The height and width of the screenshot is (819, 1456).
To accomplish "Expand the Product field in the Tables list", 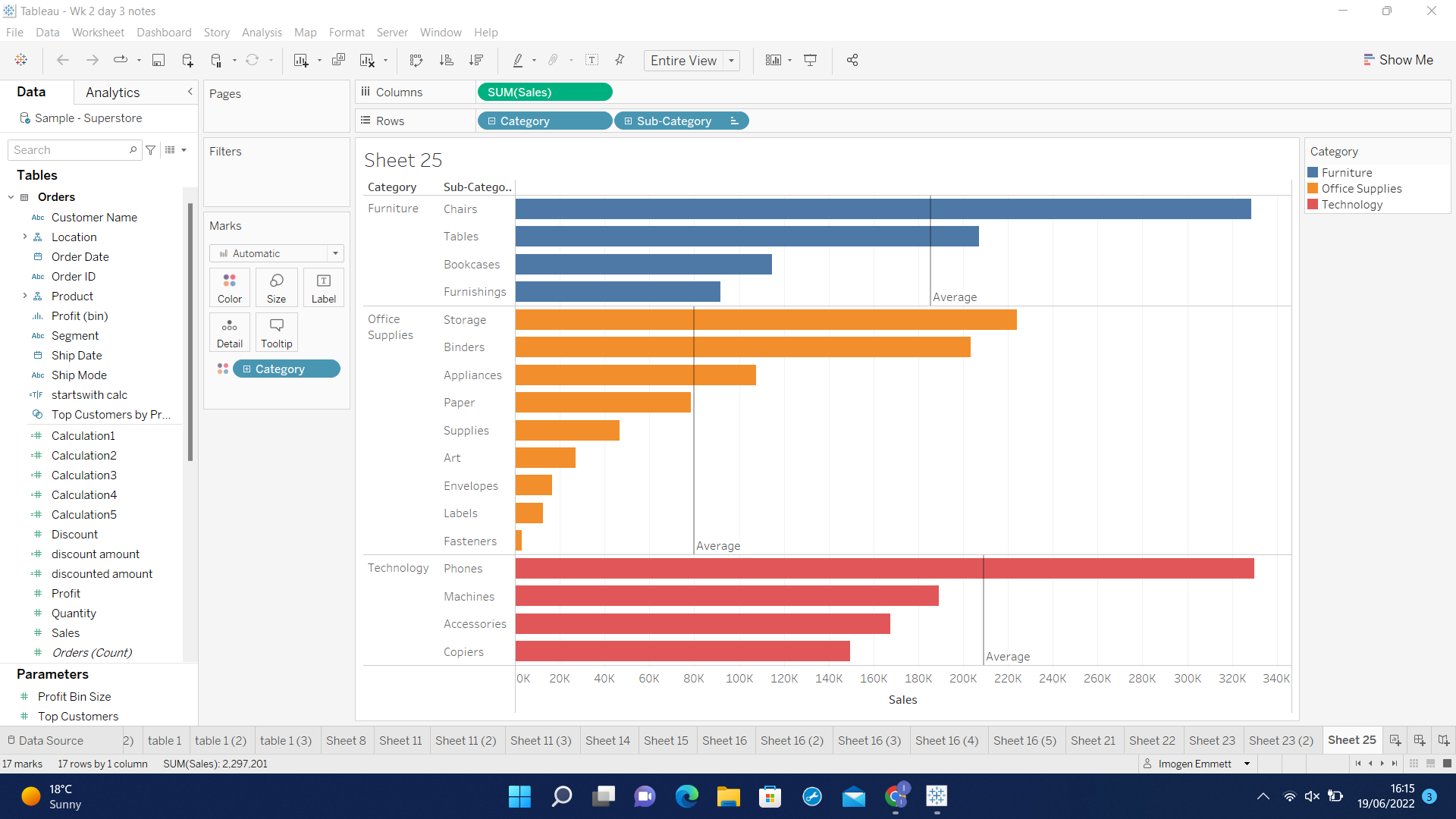I will 25,296.
